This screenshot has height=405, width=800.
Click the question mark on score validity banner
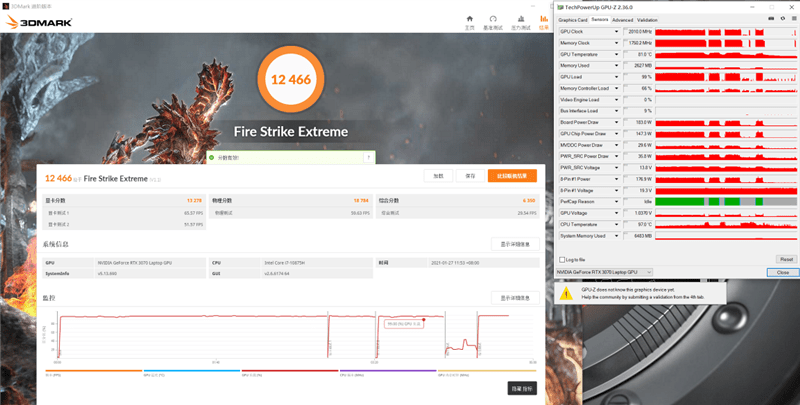click(x=368, y=158)
